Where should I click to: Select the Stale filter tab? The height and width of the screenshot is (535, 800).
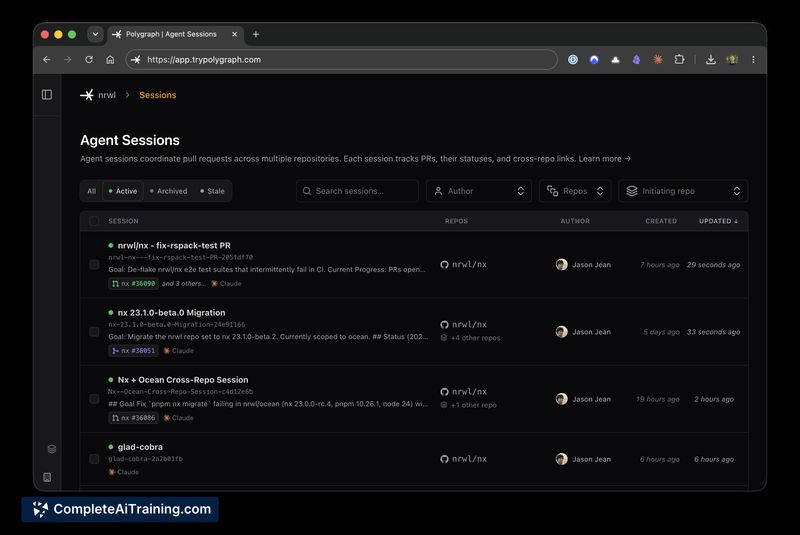pyautogui.click(x=212, y=191)
